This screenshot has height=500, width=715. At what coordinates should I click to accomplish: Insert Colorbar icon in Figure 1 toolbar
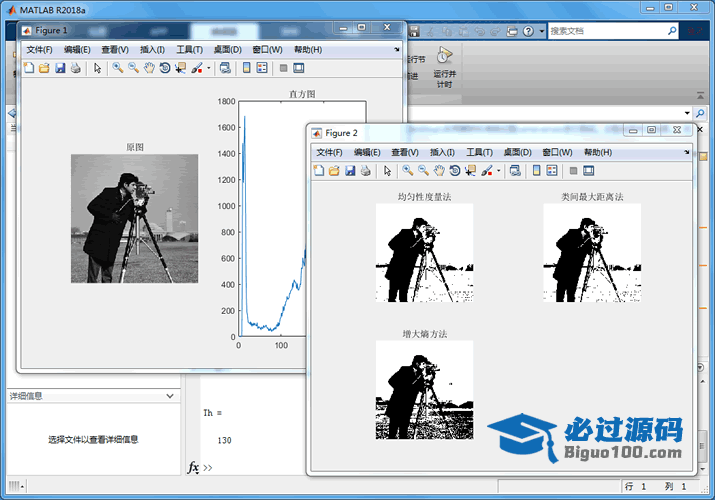(246, 68)
